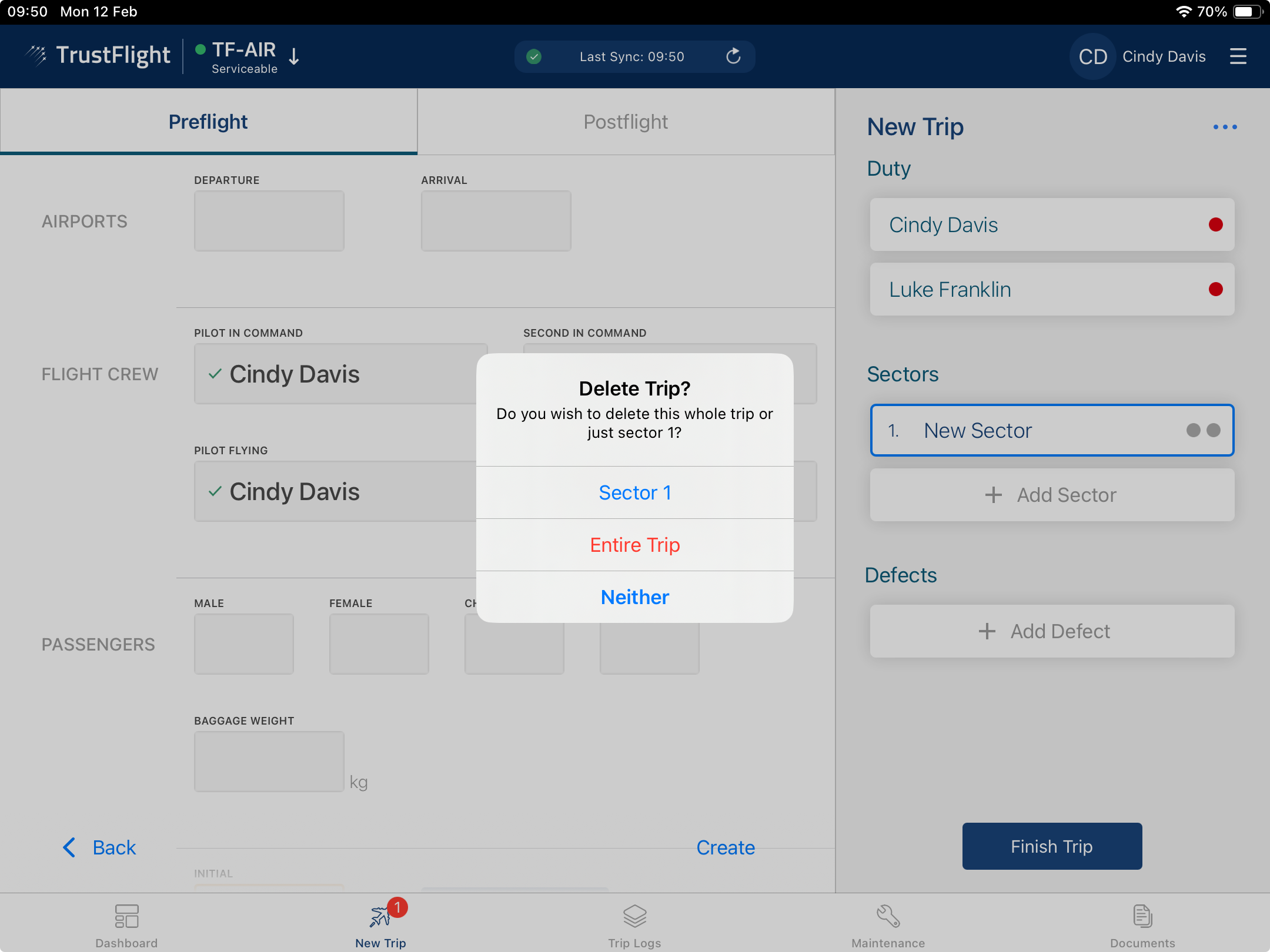Choose Sector 1 in the delete dialog
Screen dimensions: 1270x952
634,492
